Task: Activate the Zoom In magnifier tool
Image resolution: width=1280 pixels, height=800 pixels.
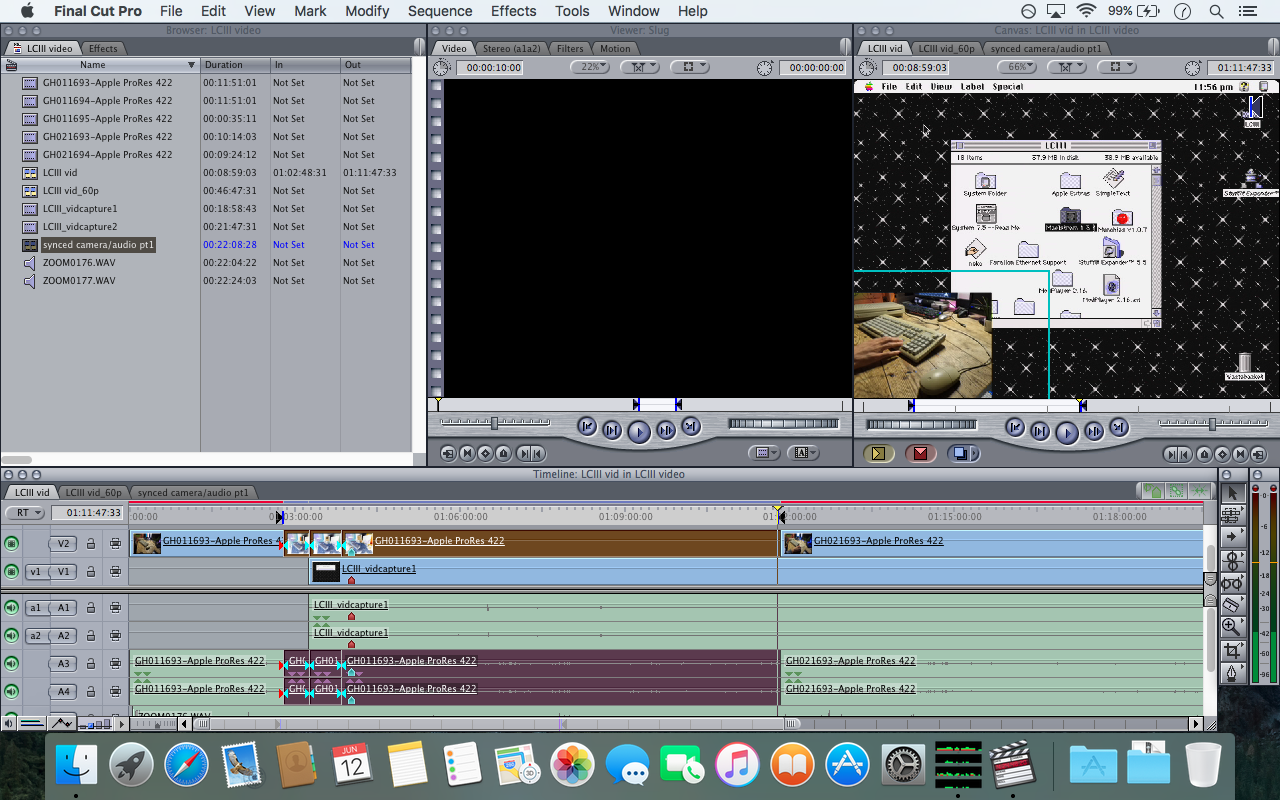Action: (x=1232, y=627)
